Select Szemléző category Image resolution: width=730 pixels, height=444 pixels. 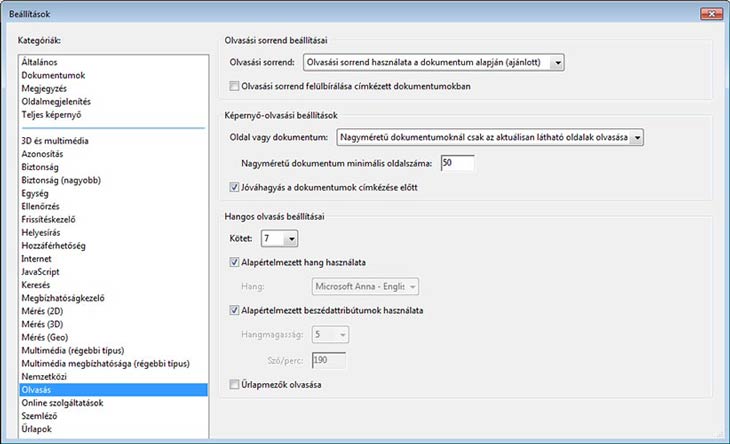pyautogui.click(x=114, y=416)
